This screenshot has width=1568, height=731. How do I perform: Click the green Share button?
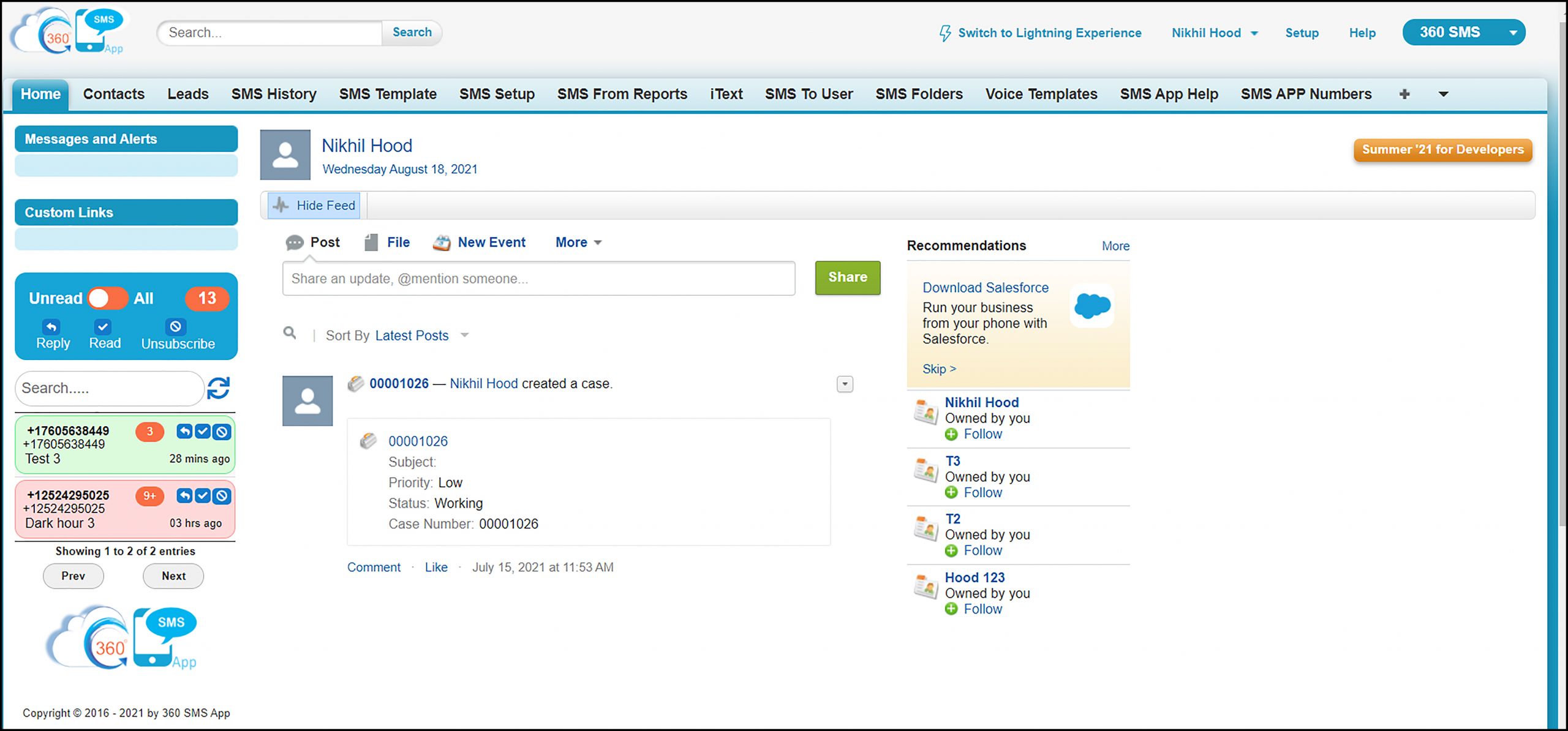[x=848, y=277]
